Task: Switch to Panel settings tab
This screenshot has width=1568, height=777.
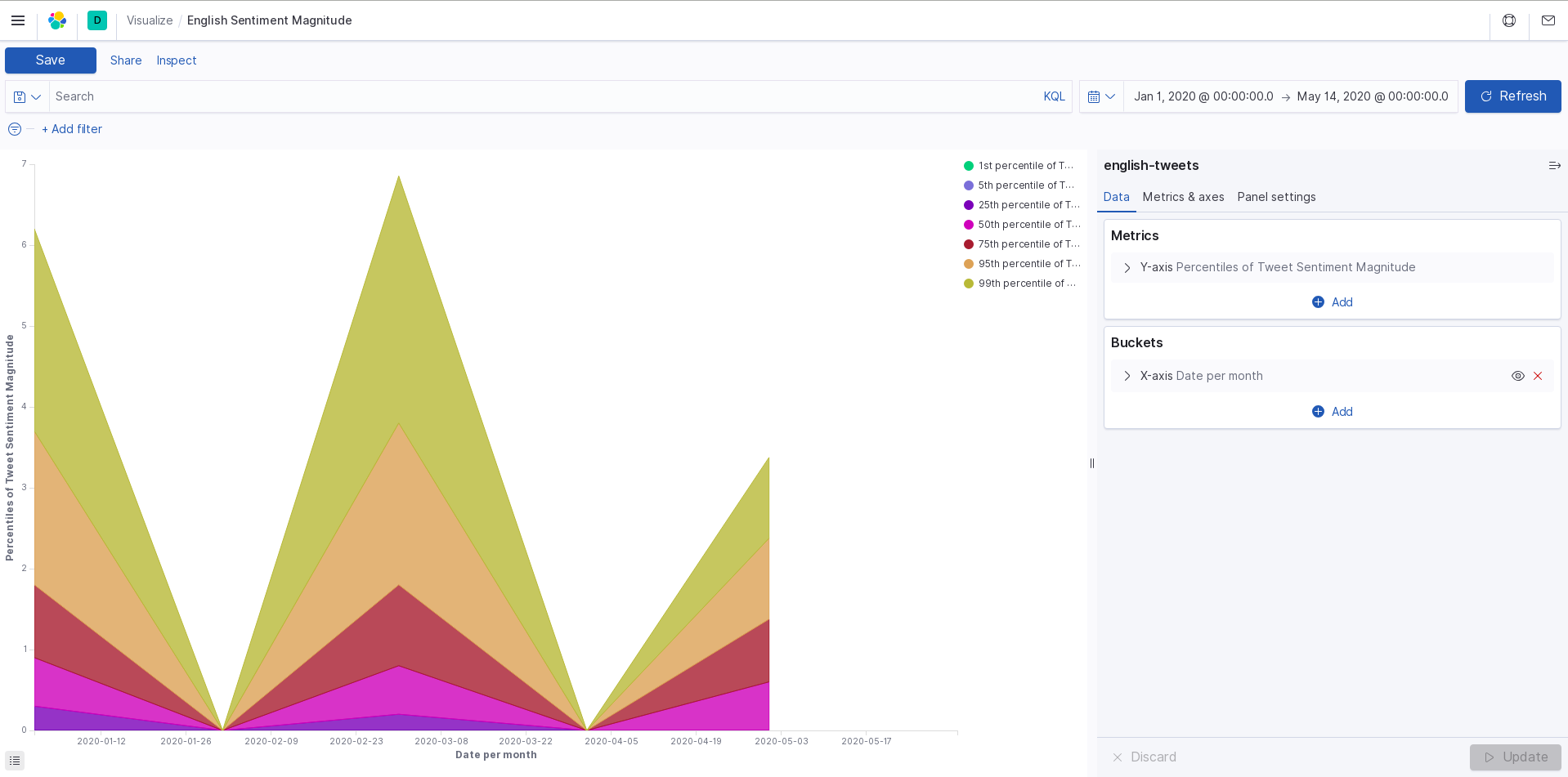Action: point(1276,197)
